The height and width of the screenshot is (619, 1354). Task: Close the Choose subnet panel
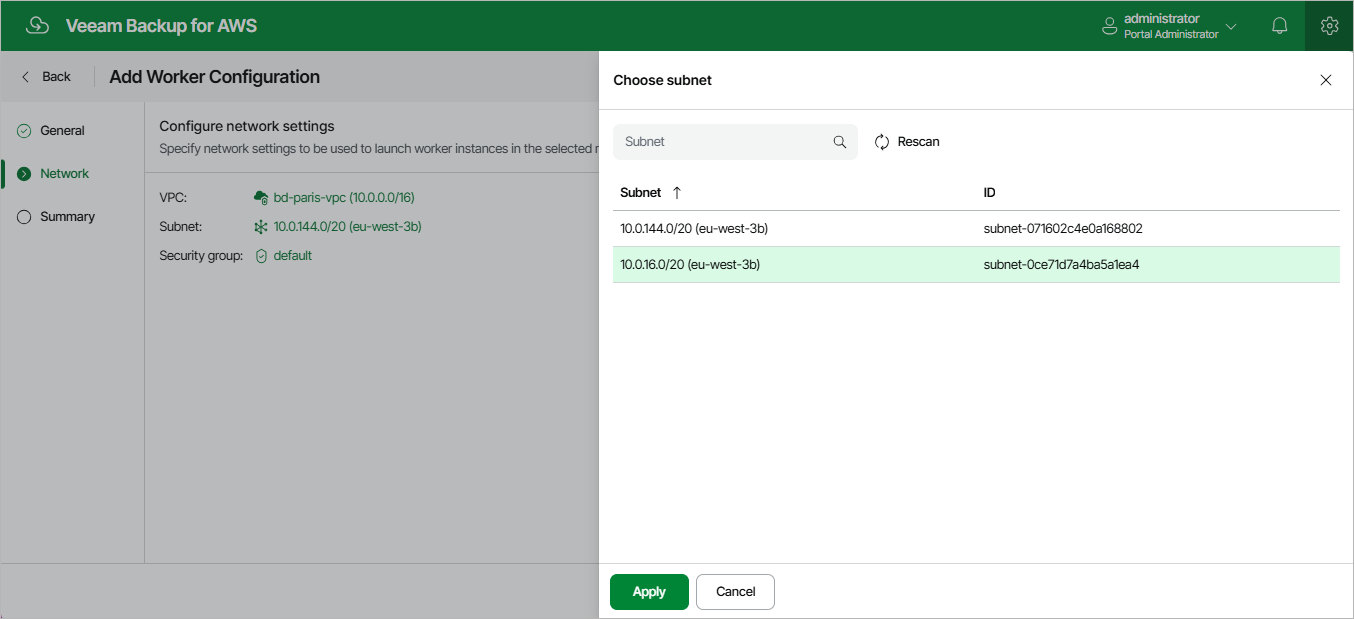[1326, 80]
